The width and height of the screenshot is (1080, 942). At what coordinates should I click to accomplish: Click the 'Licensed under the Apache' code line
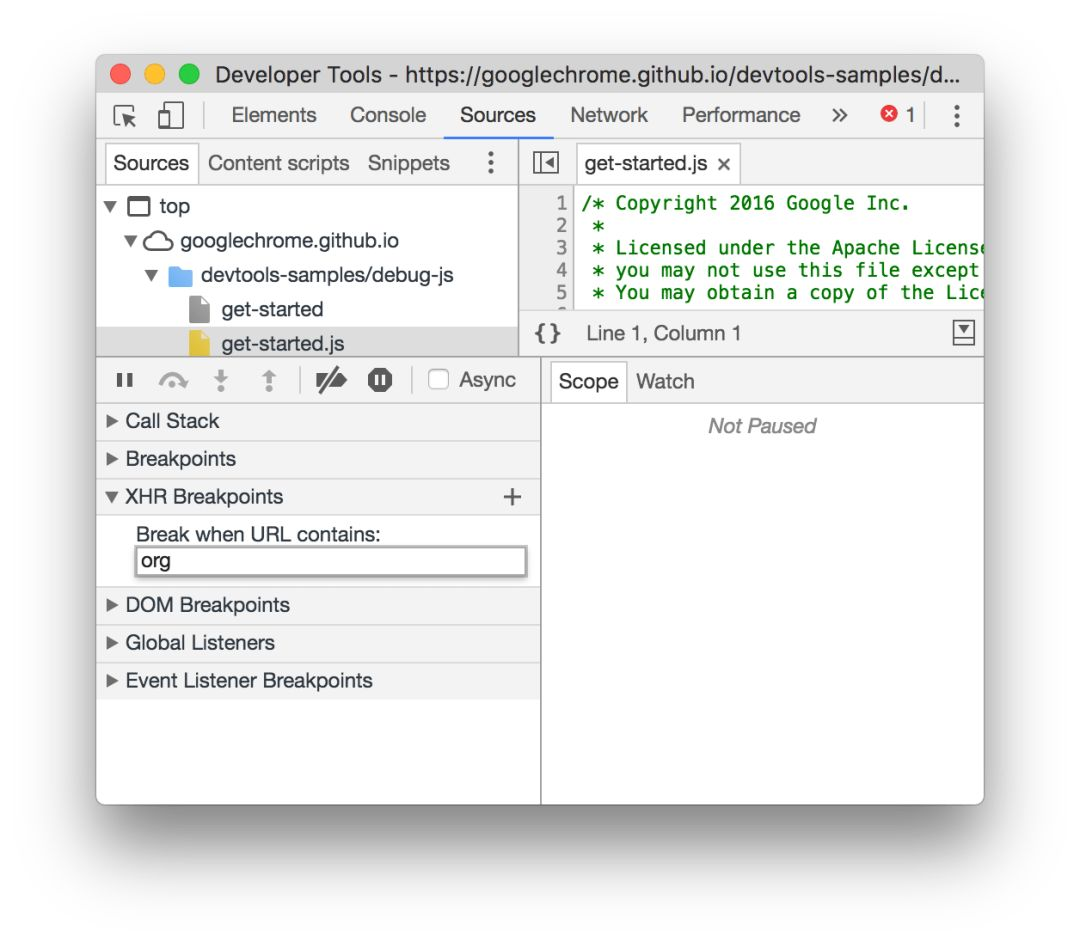pos(788,247)
